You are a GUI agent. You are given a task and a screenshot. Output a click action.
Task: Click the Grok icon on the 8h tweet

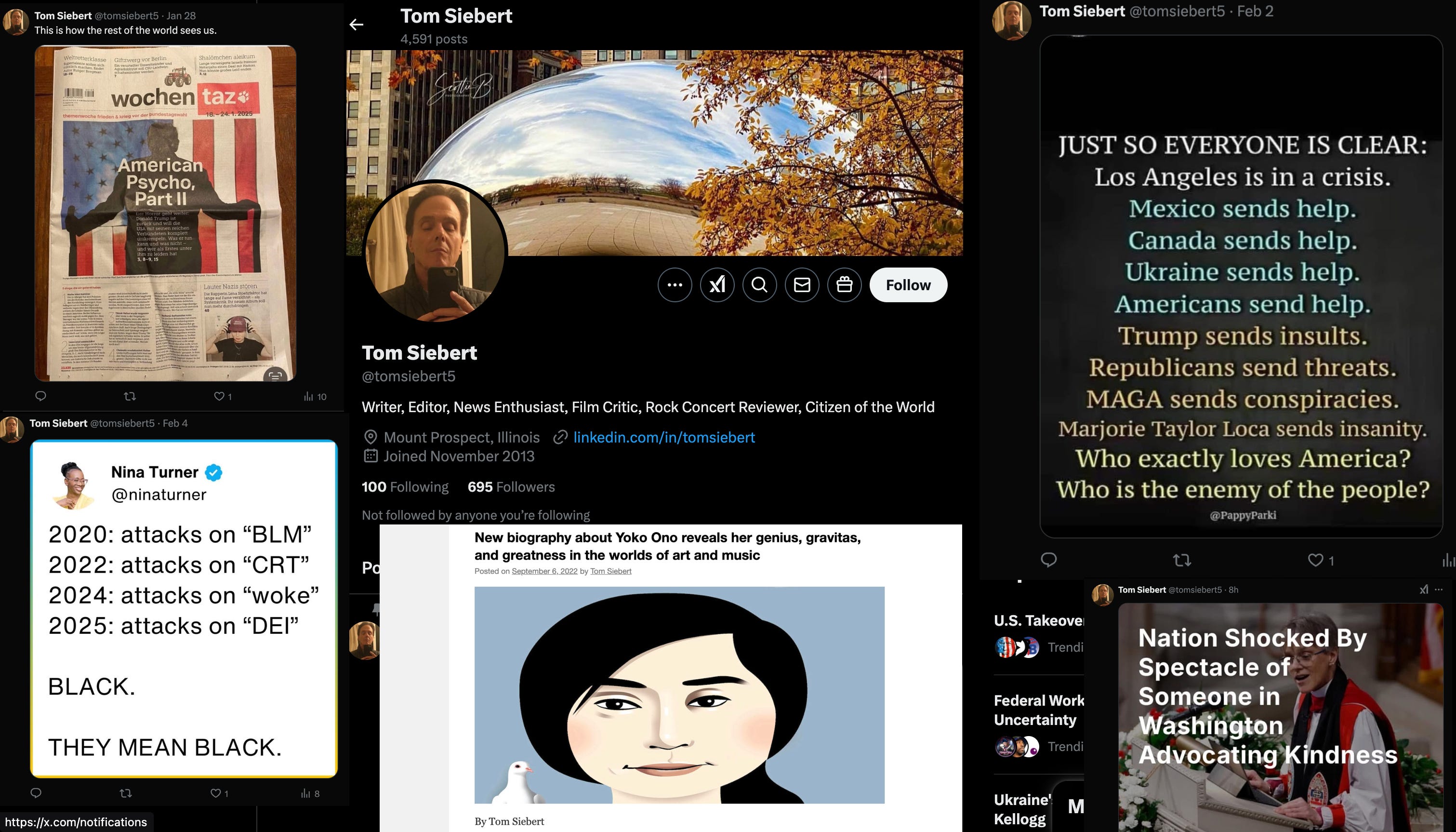[x=1423, y=590]
